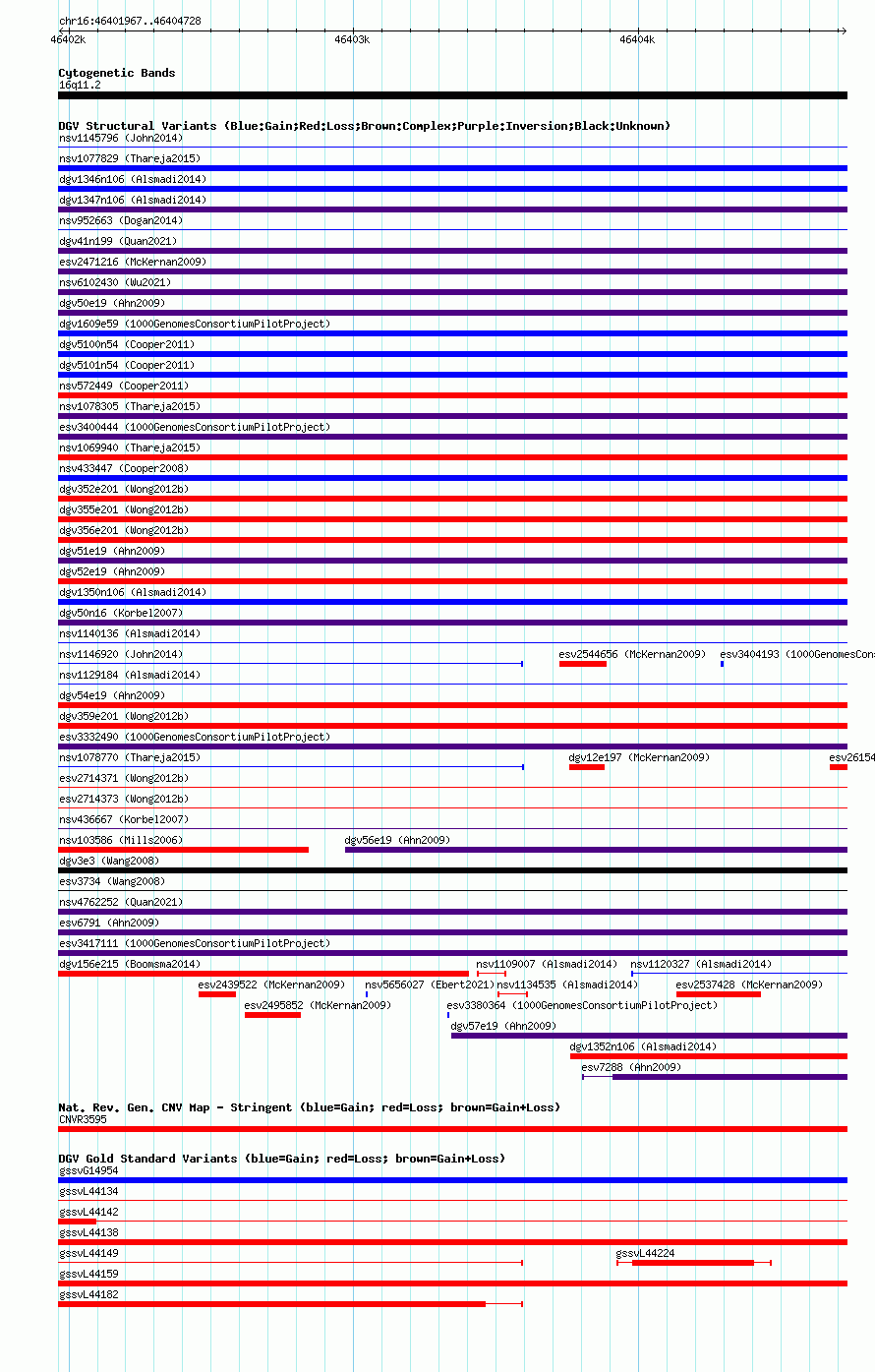
Task: Select nsv103586 (Mills2006) loss variant
Action: 183,850
